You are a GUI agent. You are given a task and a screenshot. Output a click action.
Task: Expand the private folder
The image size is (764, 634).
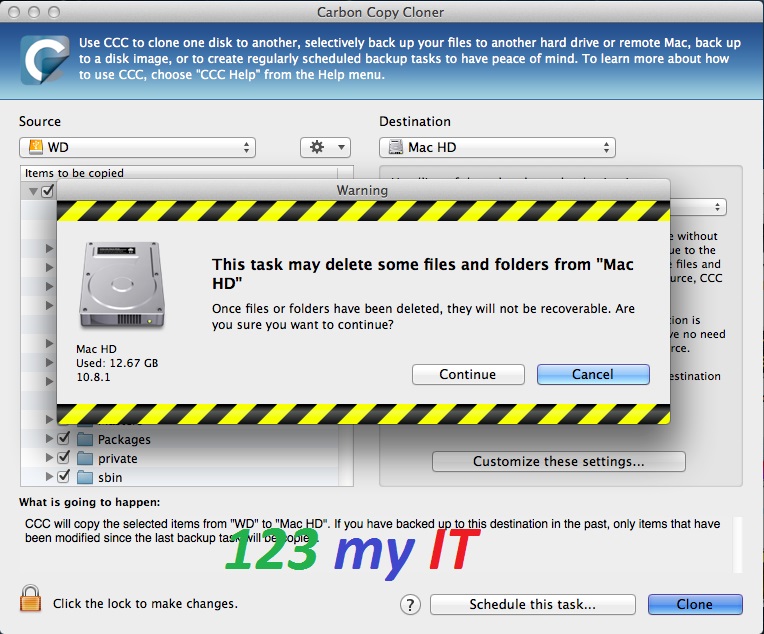click(49, 458)
